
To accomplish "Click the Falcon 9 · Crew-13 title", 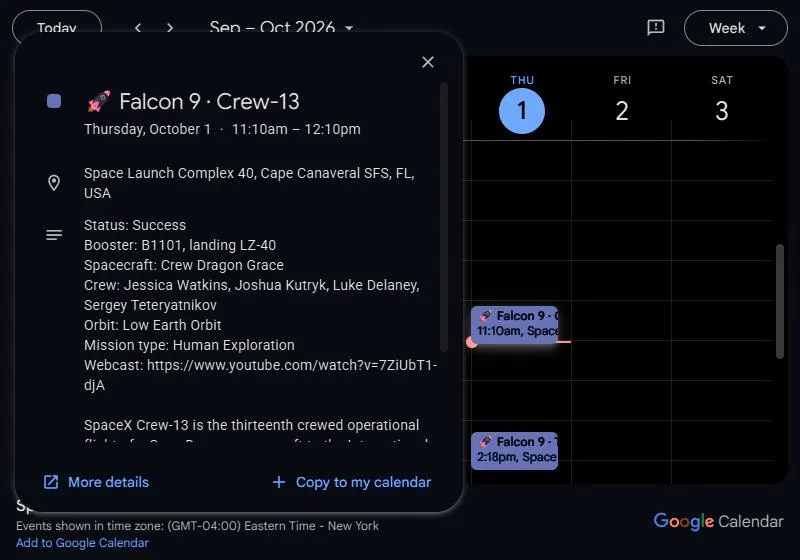I will click(x=209, y=101).
